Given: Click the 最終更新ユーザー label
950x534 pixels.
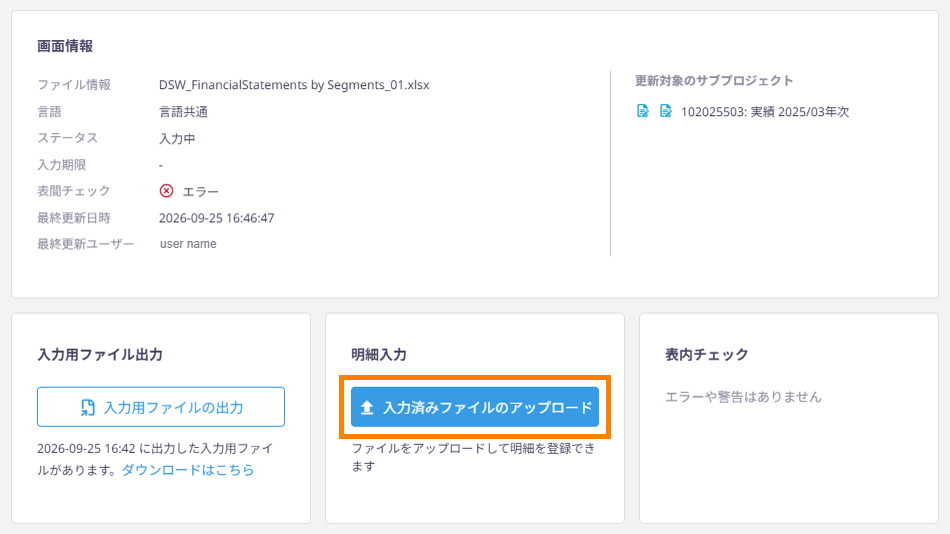Looking at the screenshot, I should coord(85,244).
